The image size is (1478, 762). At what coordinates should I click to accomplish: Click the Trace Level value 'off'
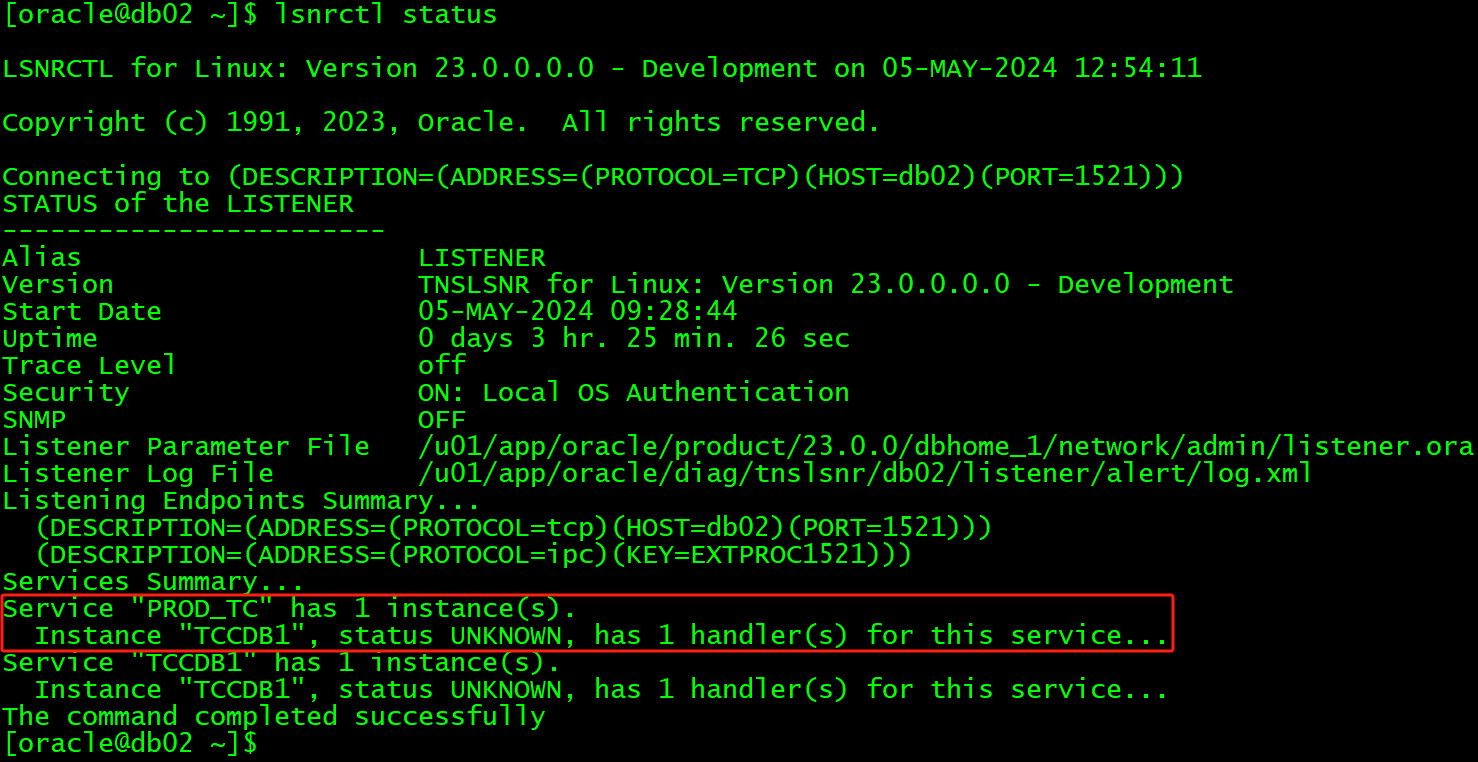pyautogui.click(x=442, y=366)
